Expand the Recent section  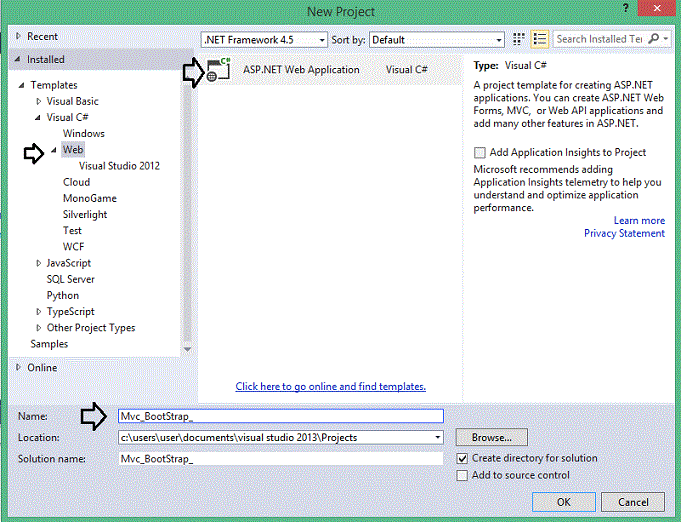coord(18,36)
